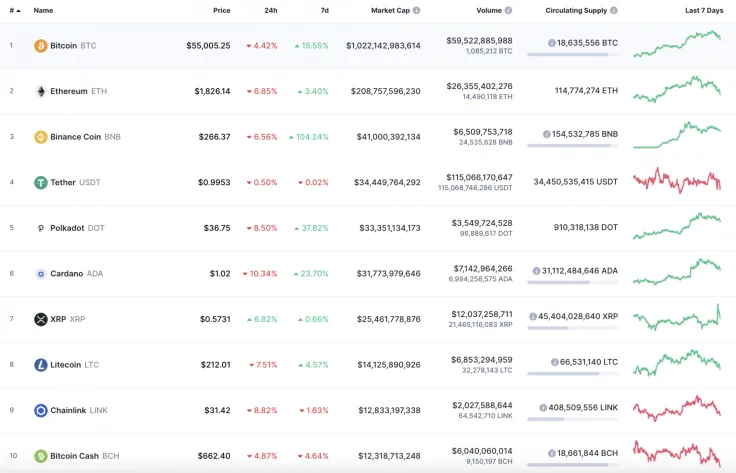Click the Chainlink coin logo
This screenshot has height=473, width=736.
41,410
